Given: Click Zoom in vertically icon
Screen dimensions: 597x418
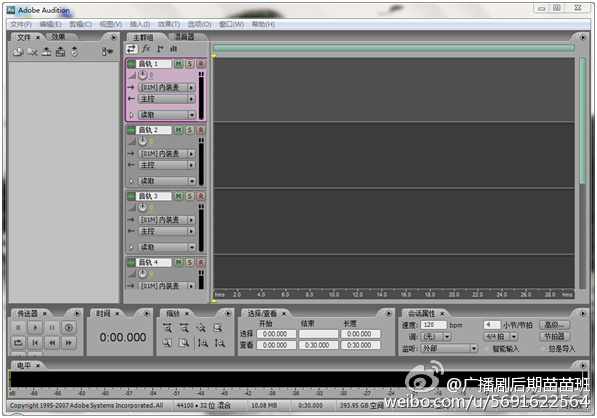Looking at the screenshot, I should tap(203, 343).
